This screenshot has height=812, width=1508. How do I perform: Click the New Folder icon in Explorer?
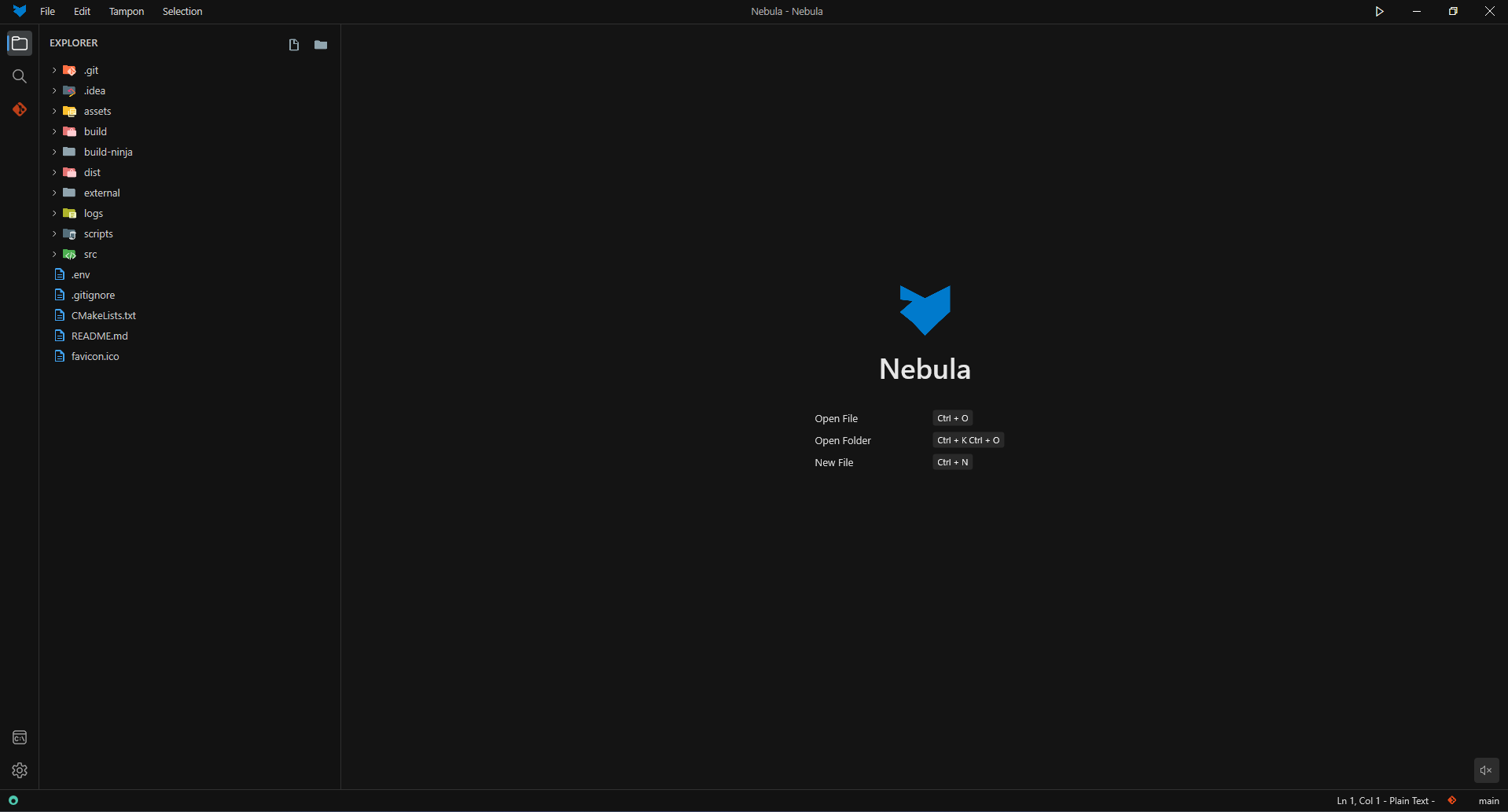click(321, 45)
